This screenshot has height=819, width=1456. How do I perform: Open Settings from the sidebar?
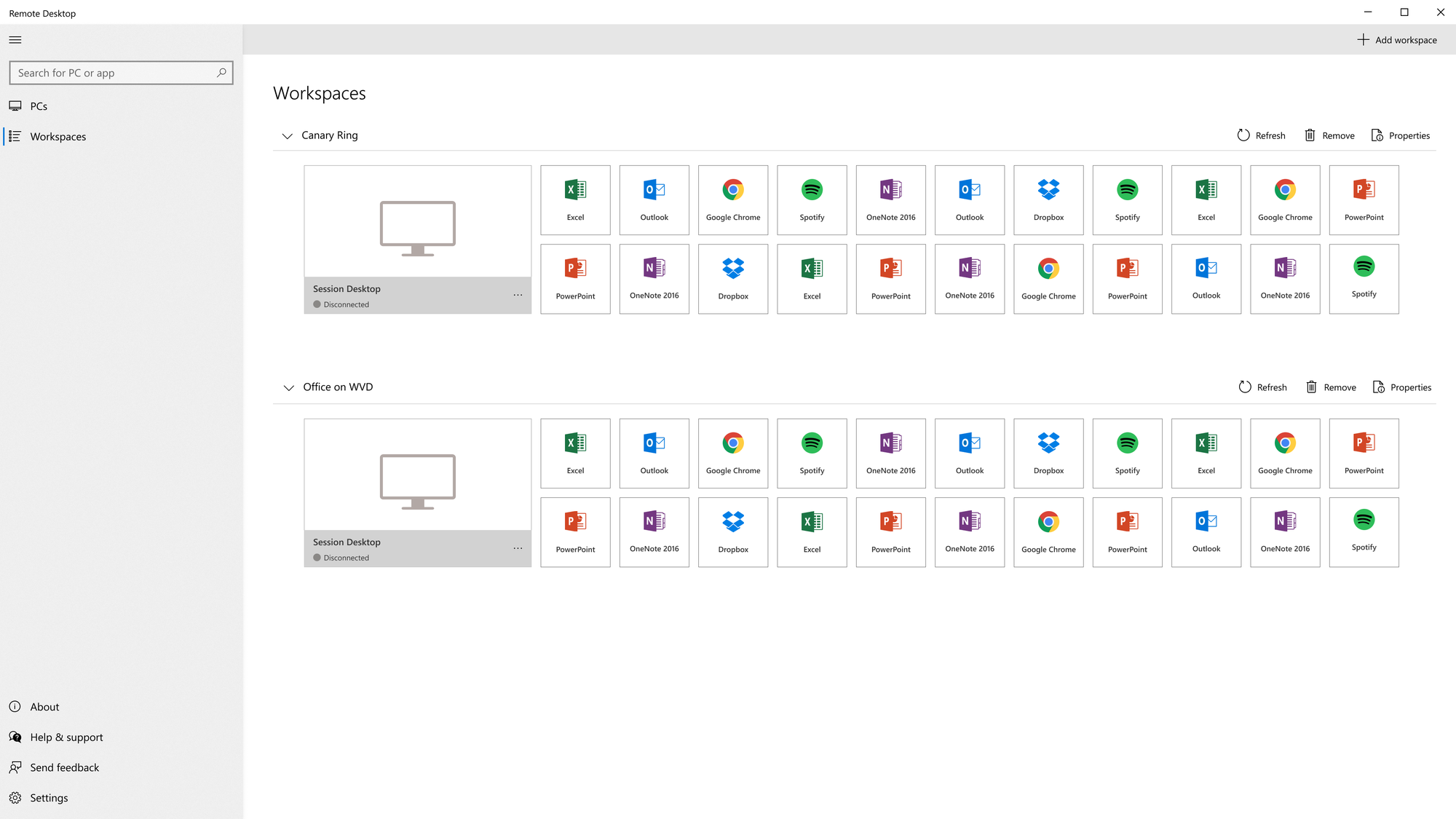pyautogui.click(x=121, y=798)
